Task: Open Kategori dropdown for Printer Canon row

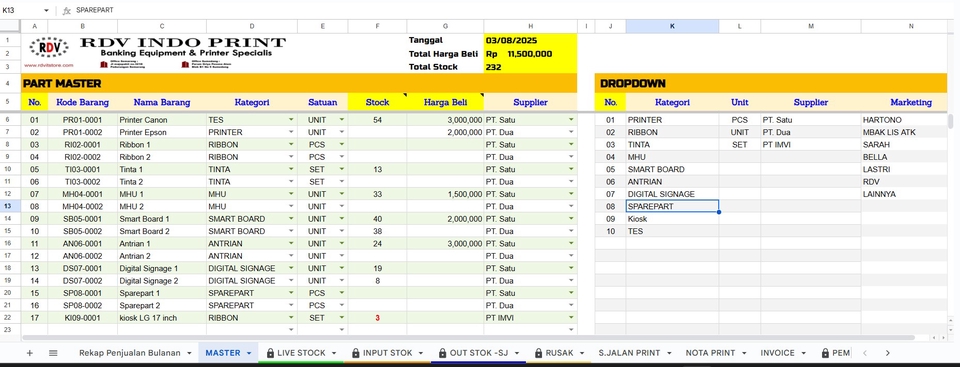Action: click(291, 120)
